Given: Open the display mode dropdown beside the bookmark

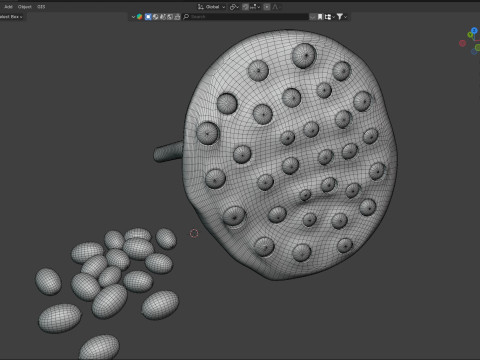Looking at the screenshot, I should [x=329, y=17].
